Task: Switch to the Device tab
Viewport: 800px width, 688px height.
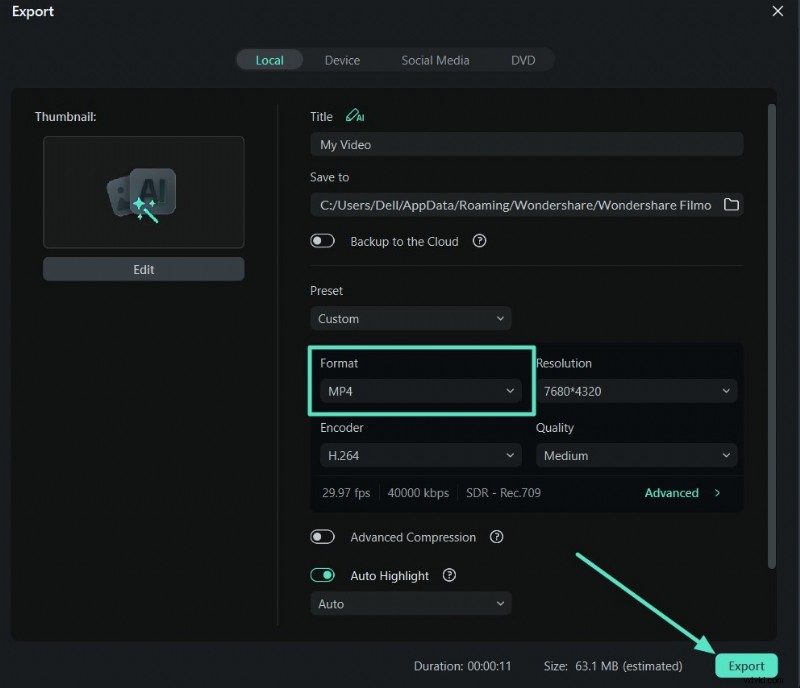Action: click(x=342, y=60)
